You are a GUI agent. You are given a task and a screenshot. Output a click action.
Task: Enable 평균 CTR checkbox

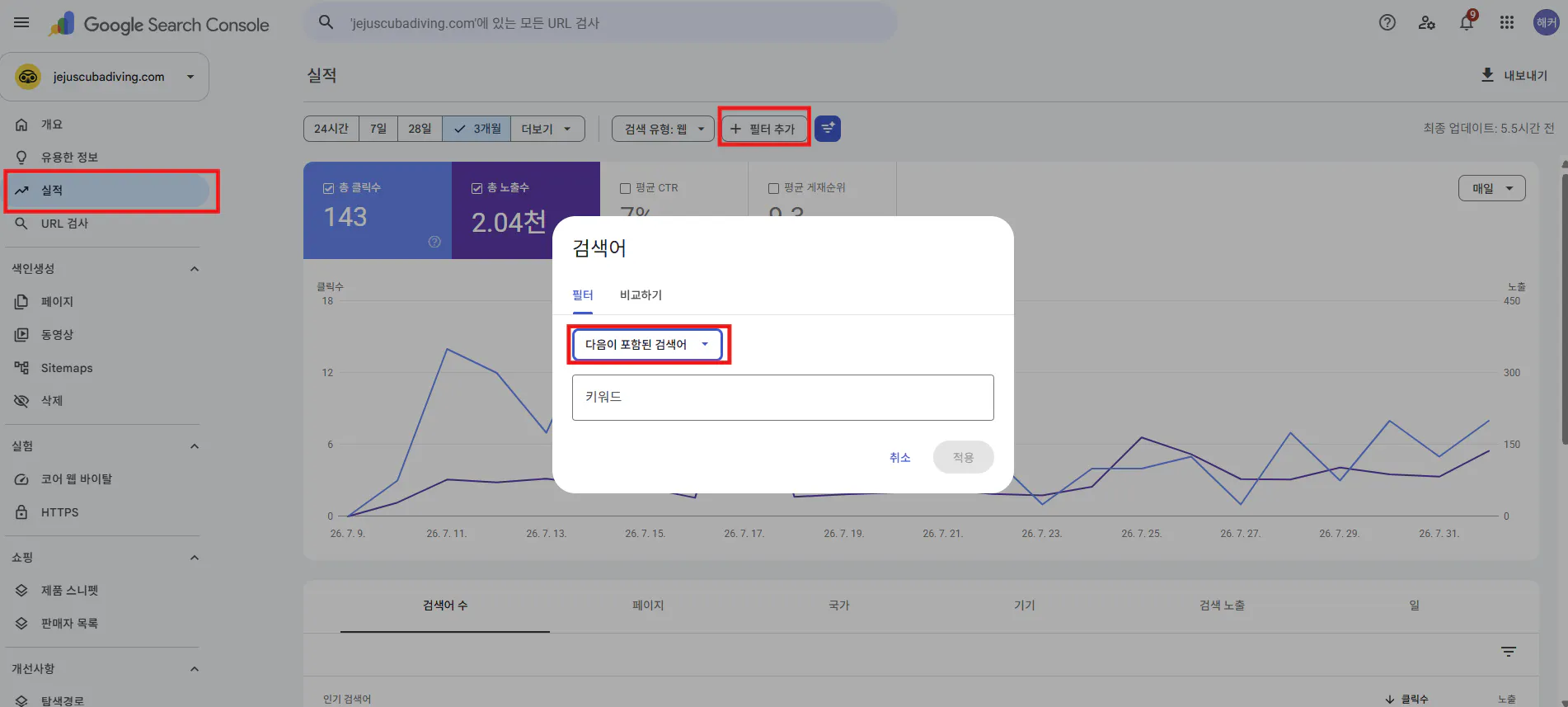(x=625, y=189)
